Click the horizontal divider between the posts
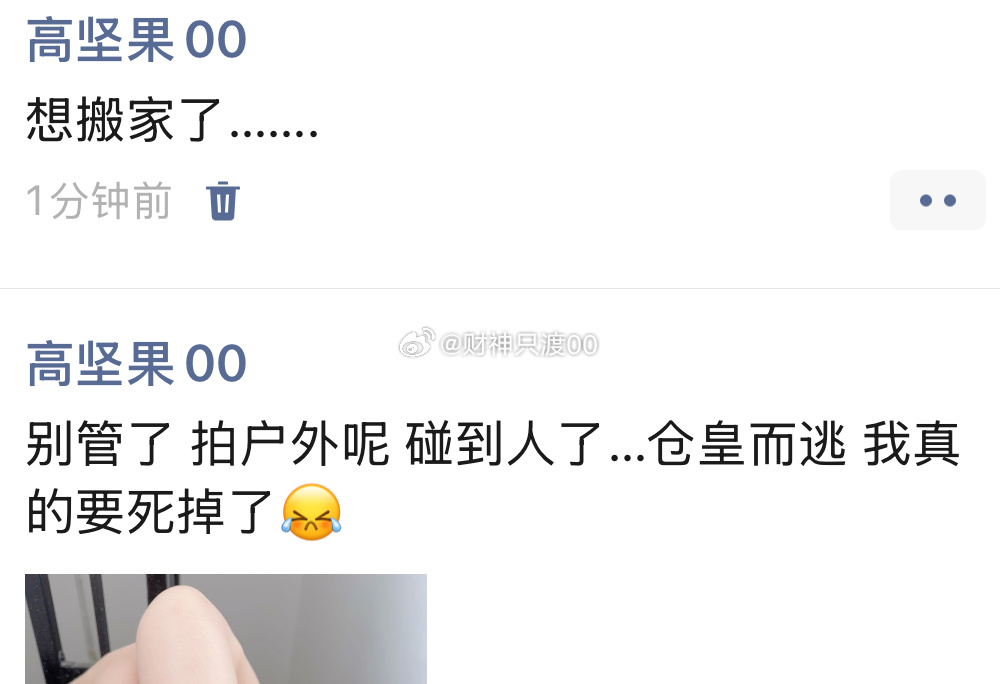The image size is (1000, 684). pos(500,288)
